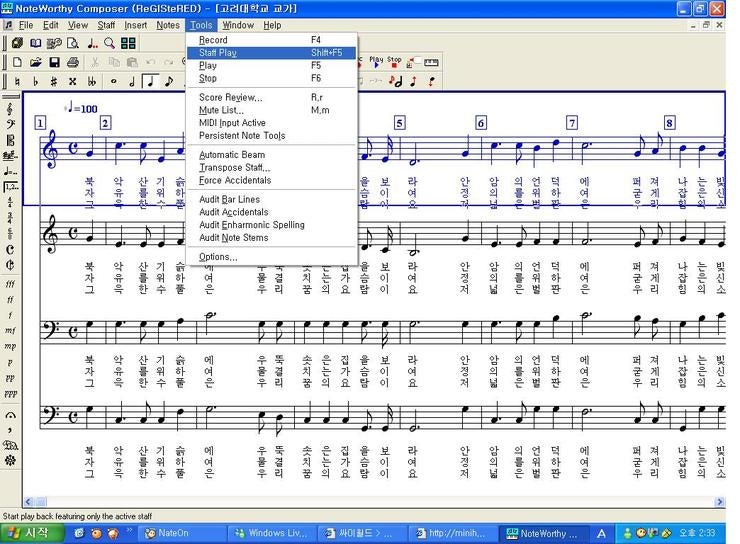This screenshot has height=544, width=740.
Task: Select eighth note duration
Action: [x=169, y=81]
